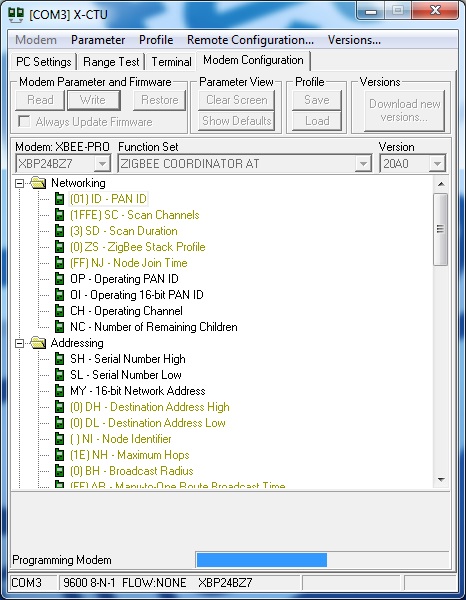
Task: Click the green icon beside OP - Operating PAN ID
Action: [59, 279]
